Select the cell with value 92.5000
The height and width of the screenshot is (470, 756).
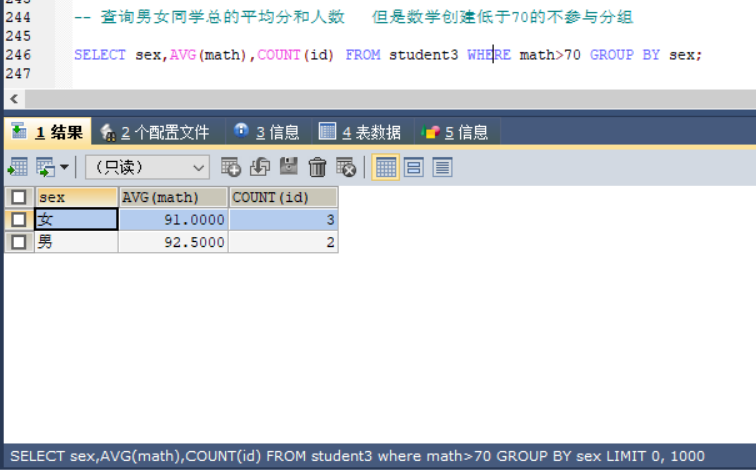(173, 242)
